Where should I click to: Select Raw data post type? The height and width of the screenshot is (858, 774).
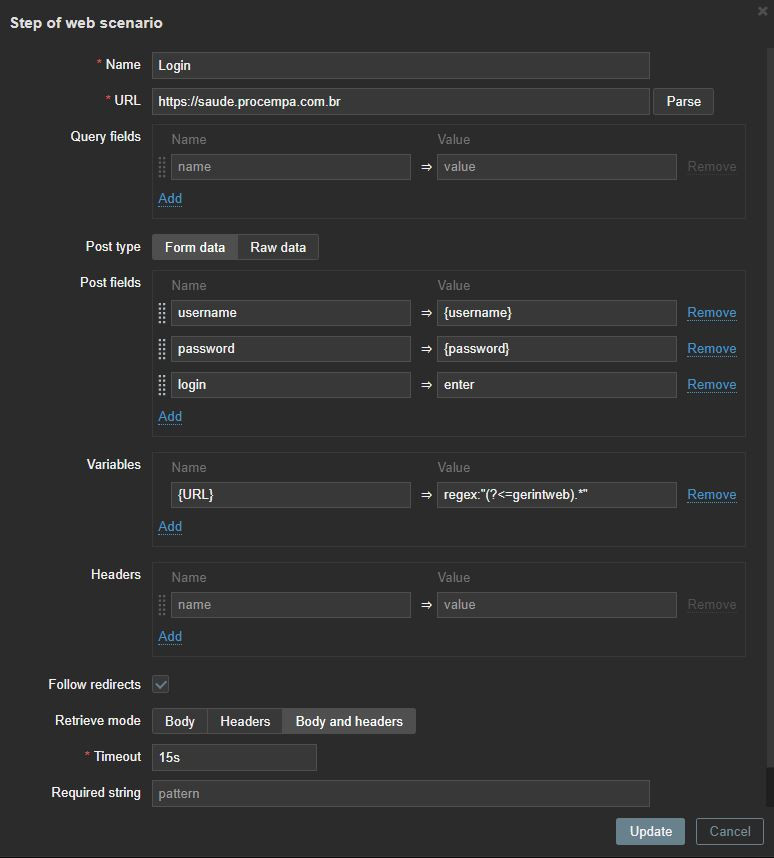(x=278, y=247)
